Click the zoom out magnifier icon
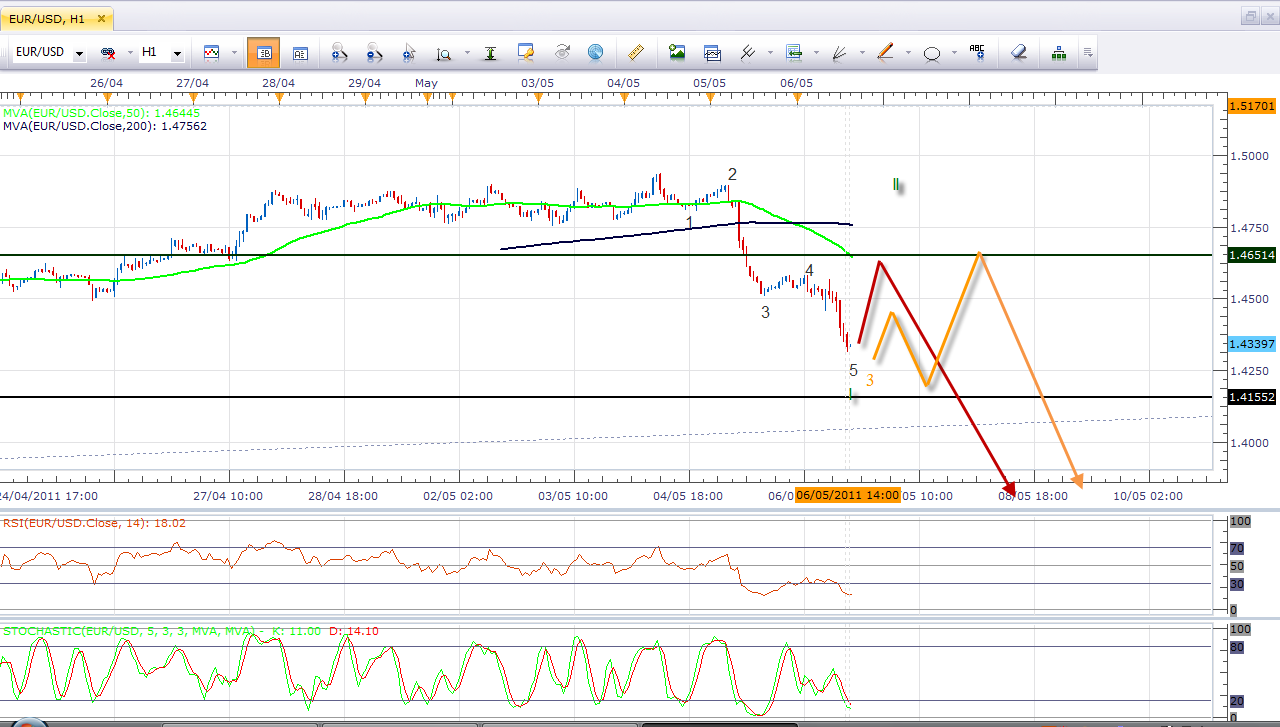Screen dimensions: 1280x727 (x=375, y=53)
